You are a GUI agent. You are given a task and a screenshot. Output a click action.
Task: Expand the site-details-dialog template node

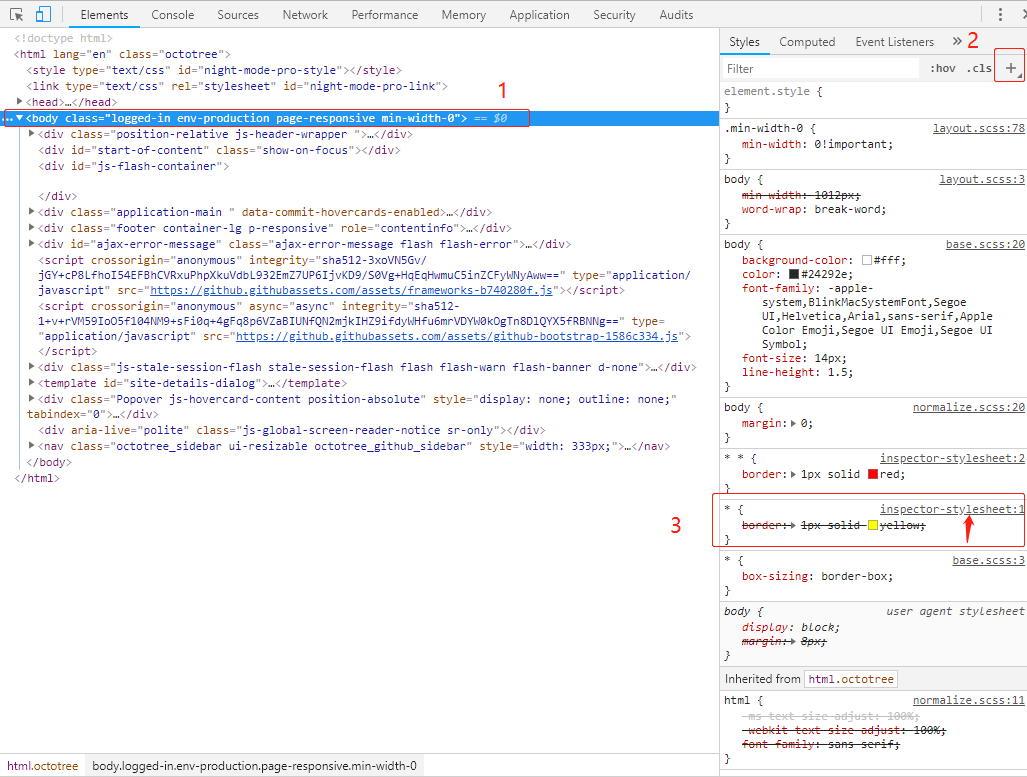pyautogui.click(x=31, y=383)
